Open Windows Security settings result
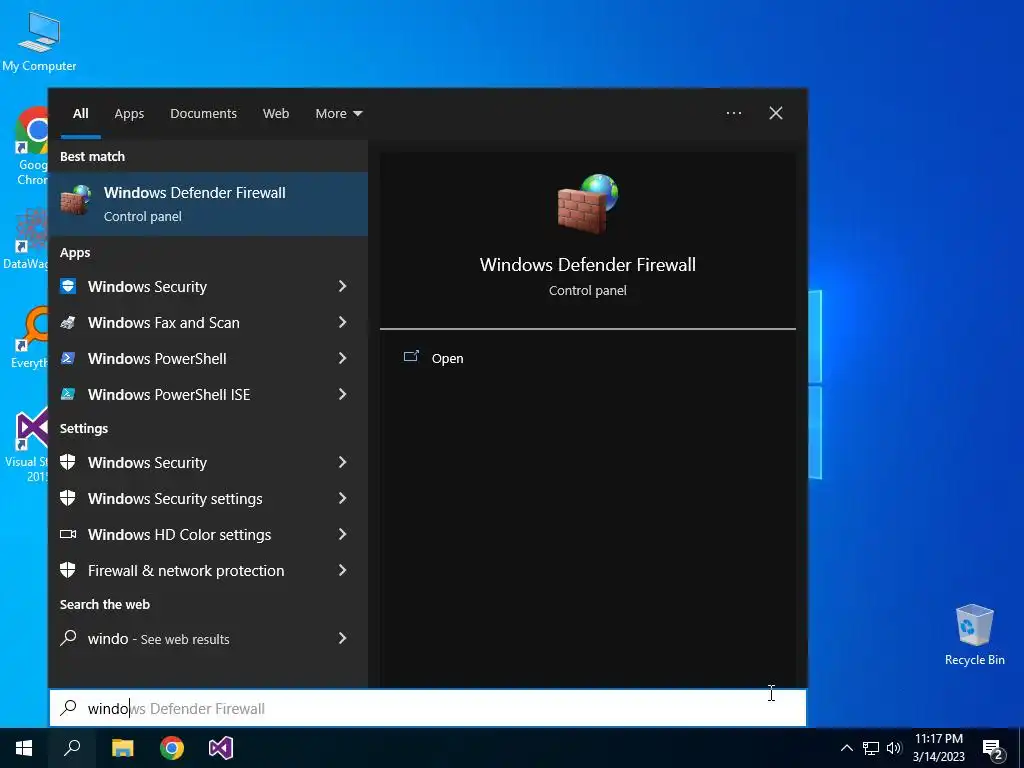The image size is (1024, 768). coord(208,498)
